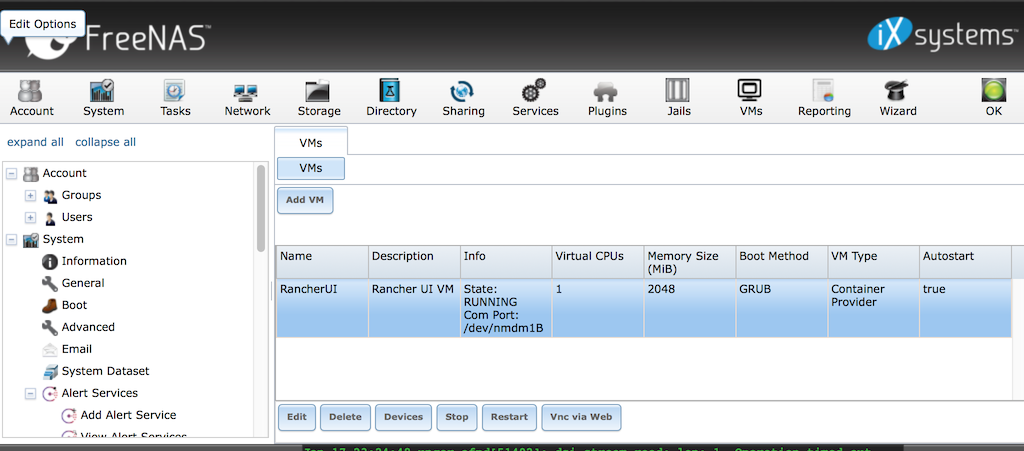Open the Jails toolbar icon
The image size is (1024, 451).
[679, 98]
